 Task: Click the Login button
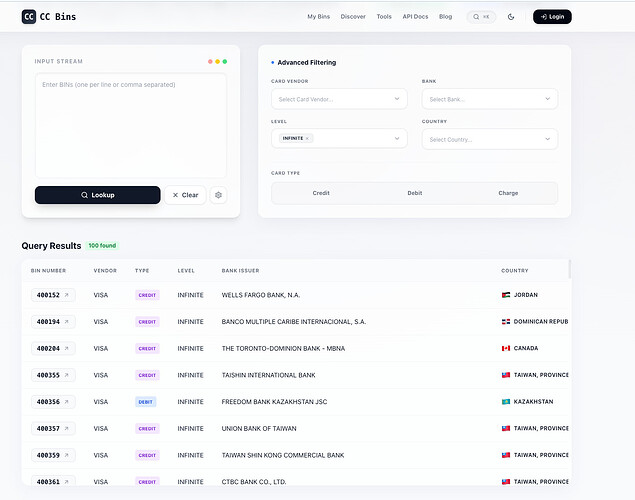coord(552,17)
